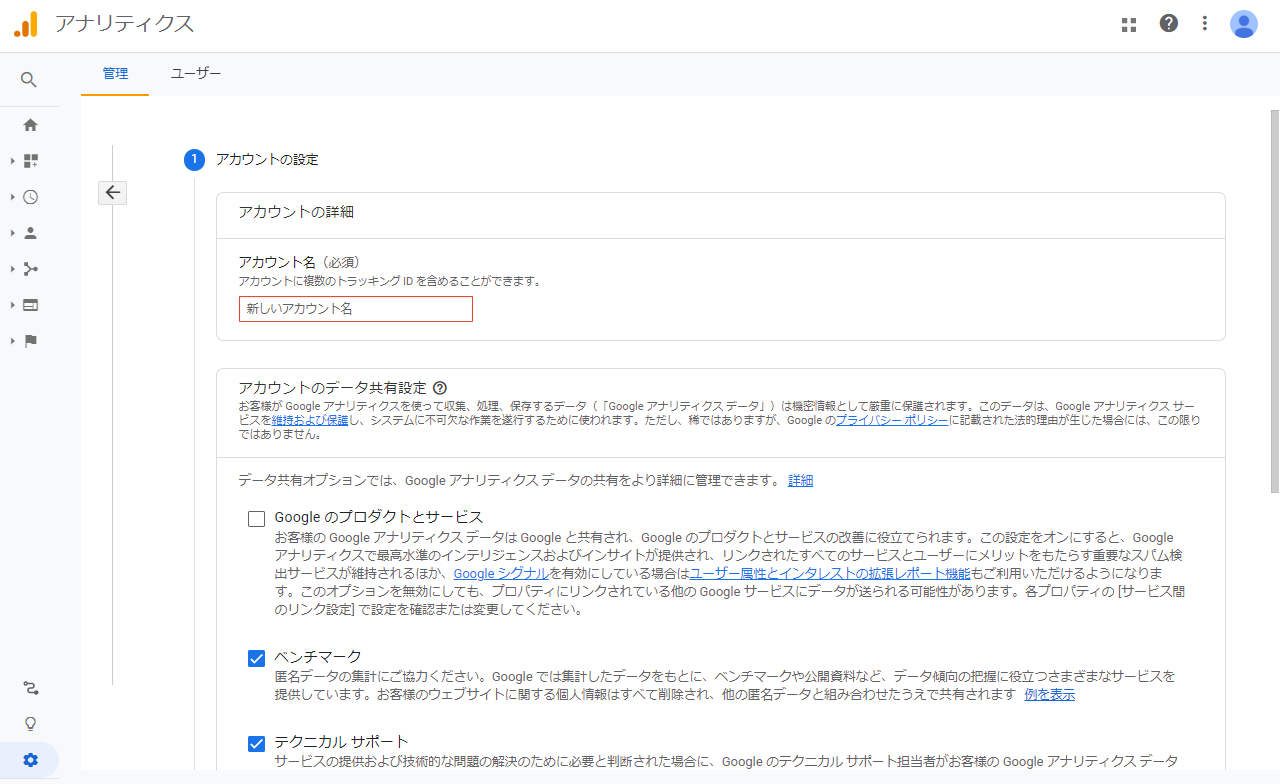1280x784 pixels.
Task: Go to Home via house icon
Action: 30,125
